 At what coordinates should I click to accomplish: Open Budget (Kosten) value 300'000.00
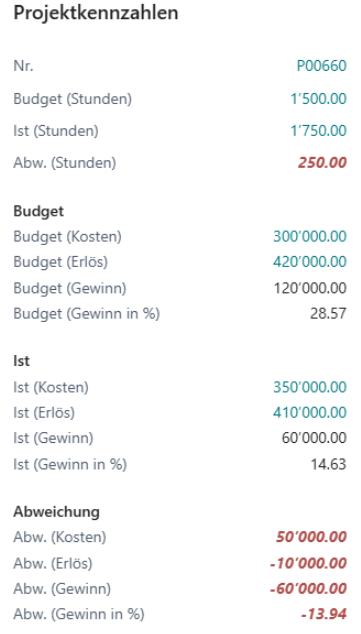310,236
